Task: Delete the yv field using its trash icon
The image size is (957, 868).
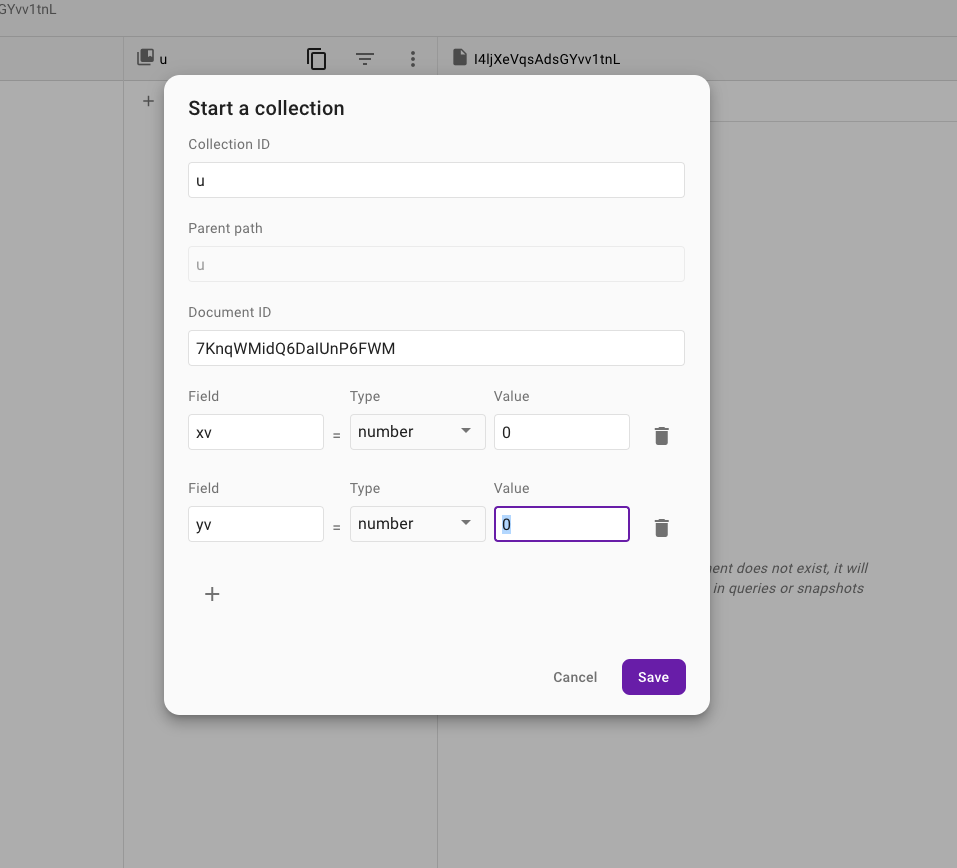Action: [661, 528]
